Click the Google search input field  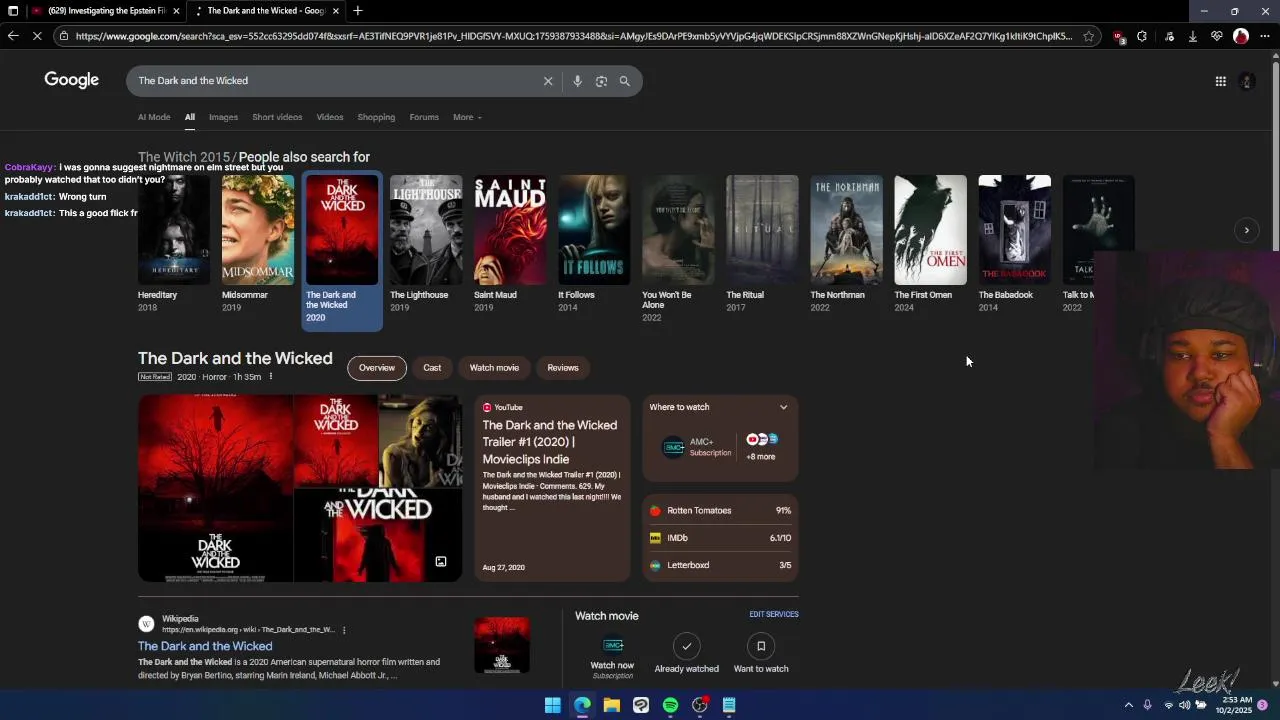tap(335, 81)
